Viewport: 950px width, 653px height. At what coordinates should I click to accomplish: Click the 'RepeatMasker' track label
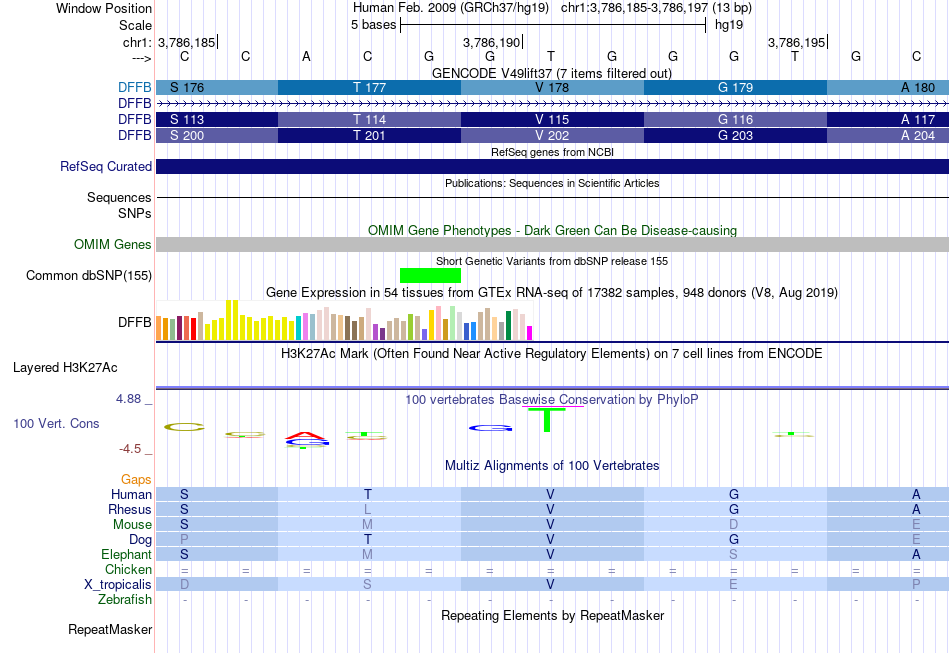(x=110, y=629)
